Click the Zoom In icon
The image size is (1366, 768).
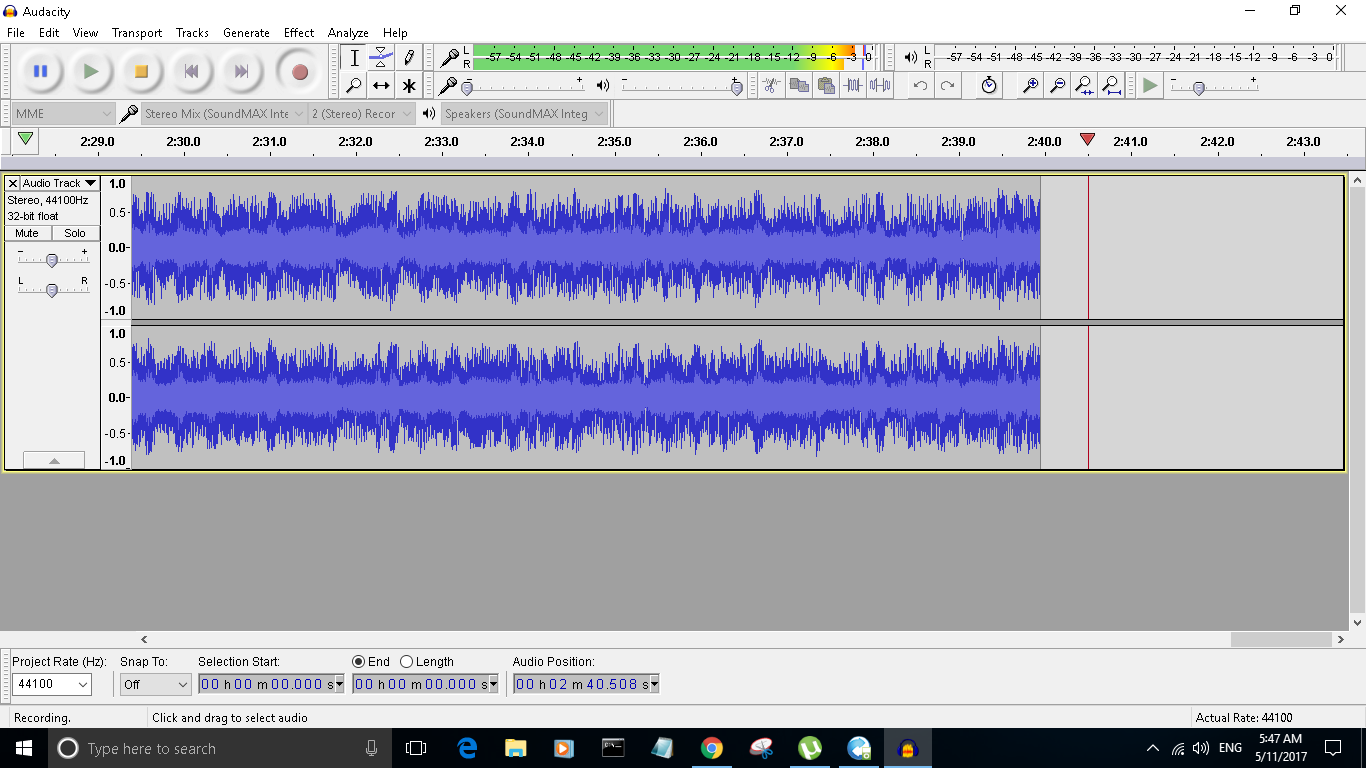tap(1030, 86)
